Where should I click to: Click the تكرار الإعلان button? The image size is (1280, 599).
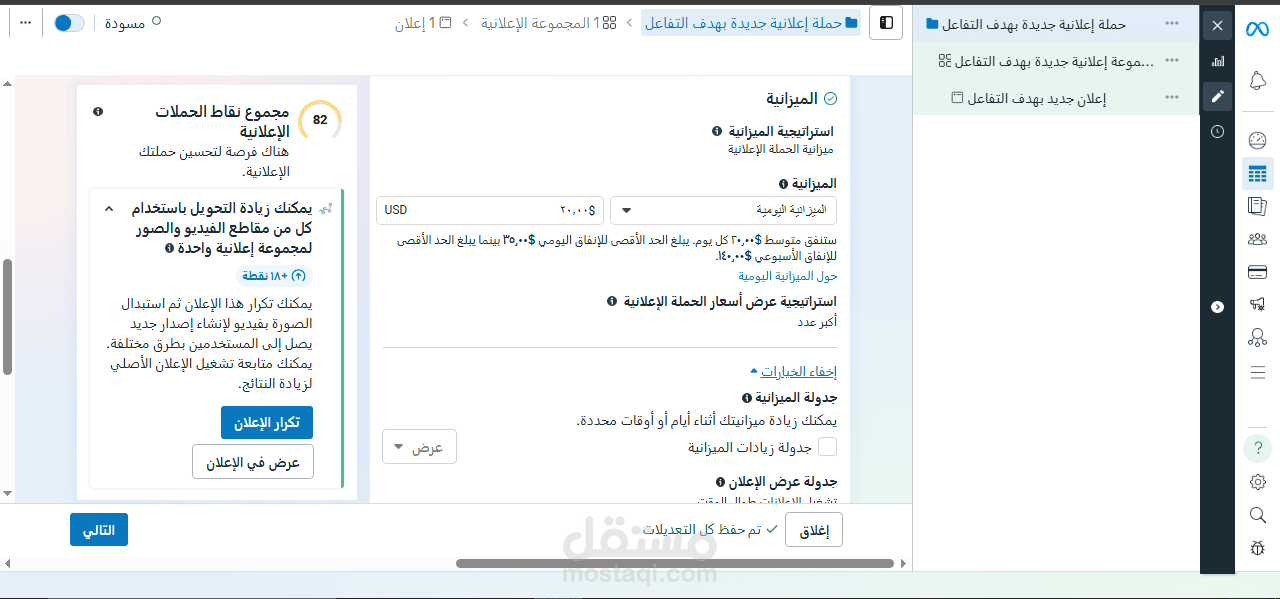tap(267, 423)
